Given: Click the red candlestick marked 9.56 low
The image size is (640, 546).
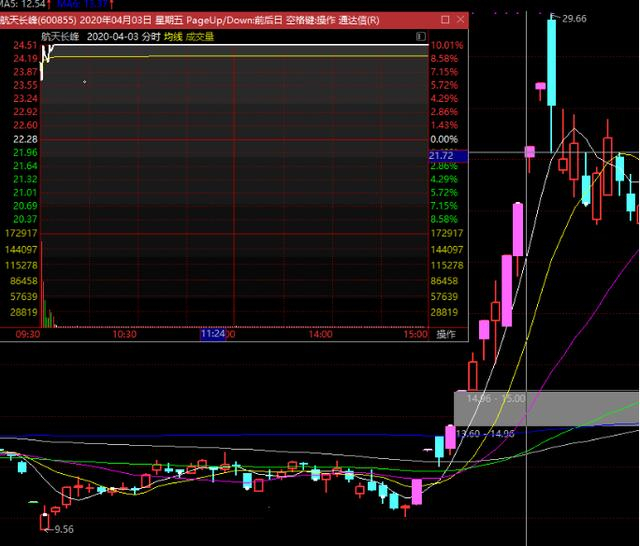Looking at the screenshot, I should pyautogui.click(x=44, y=521).
